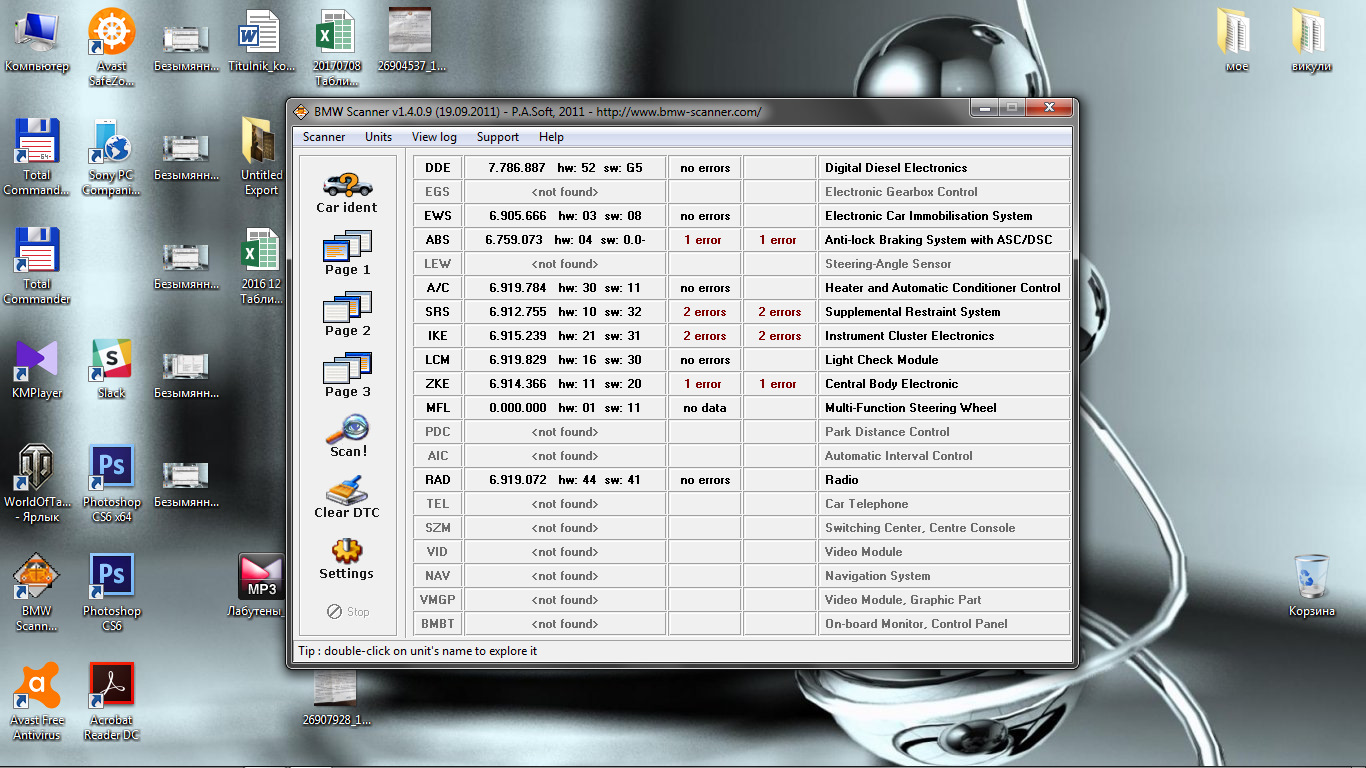1366x768 pixels.
Task: Open Page 2 in BMW Scanner
Action: [x=347, y=314]
